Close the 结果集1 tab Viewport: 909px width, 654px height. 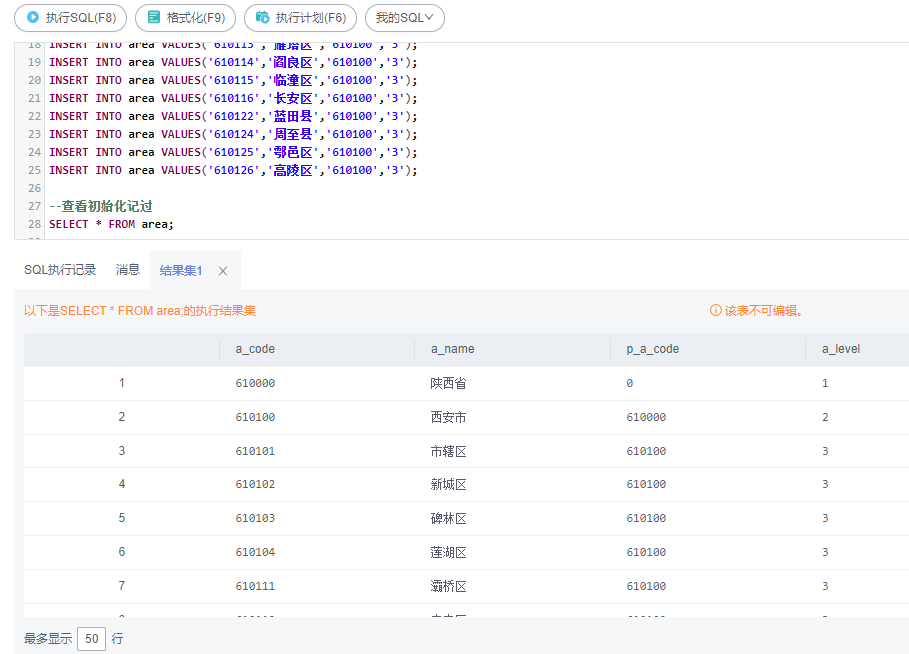point(223,271)
